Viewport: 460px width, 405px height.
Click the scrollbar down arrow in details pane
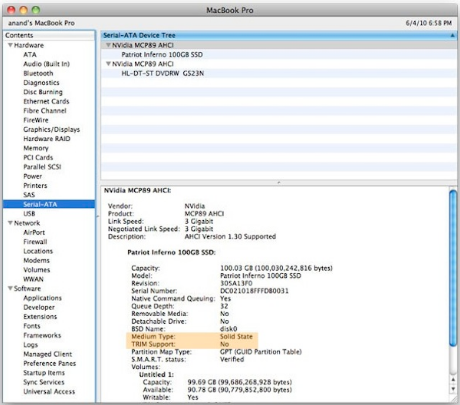[x=453, y=389]
